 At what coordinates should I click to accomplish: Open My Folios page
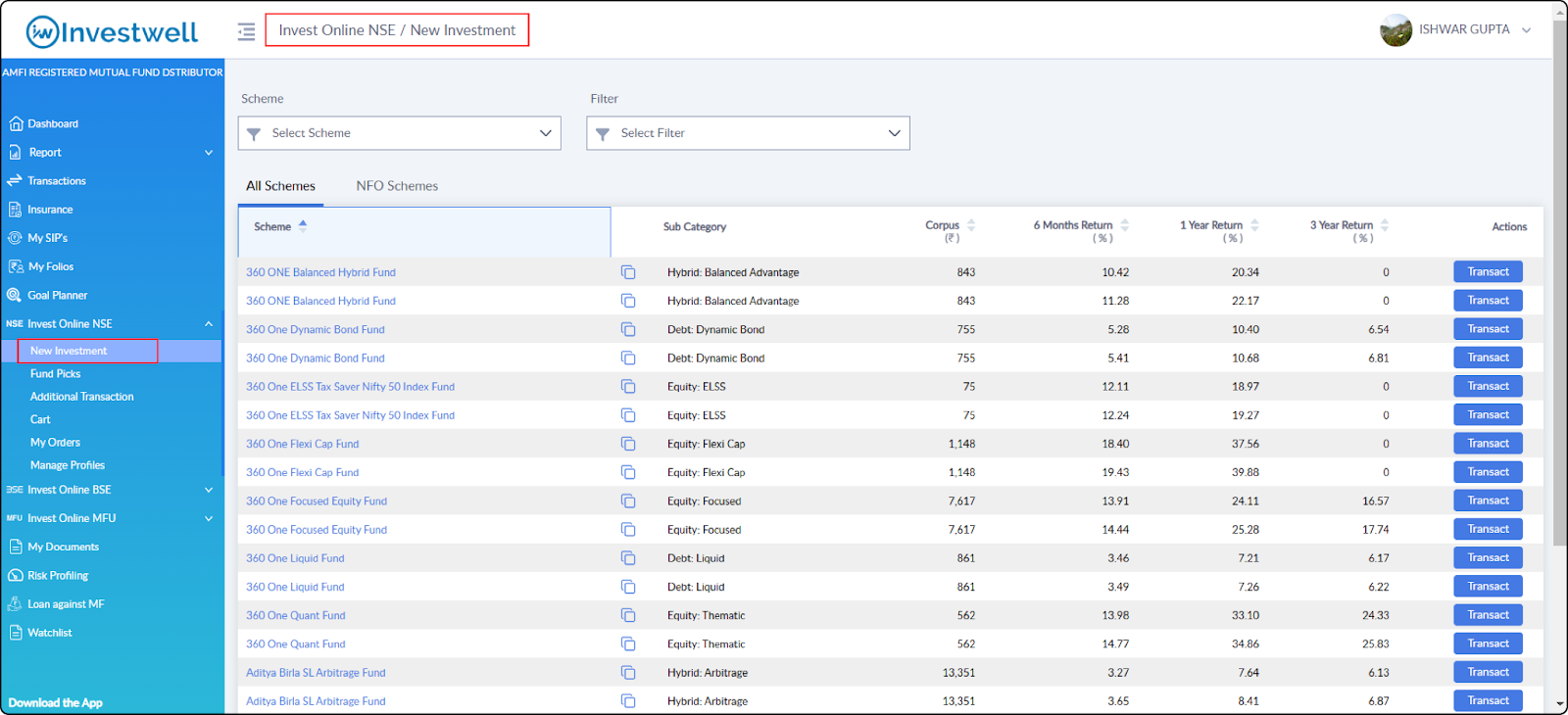[50, 266]
